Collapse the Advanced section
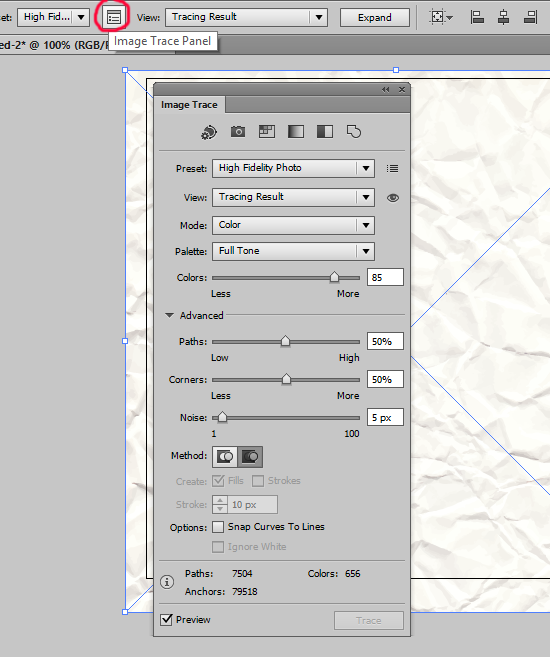The image size is (550, 657). click(x=169, y=316)
